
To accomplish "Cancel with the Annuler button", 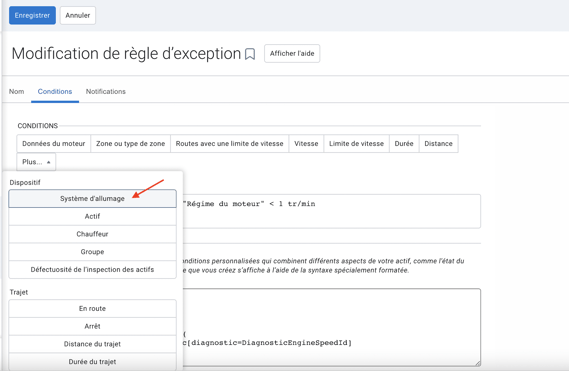I will 78,15.
